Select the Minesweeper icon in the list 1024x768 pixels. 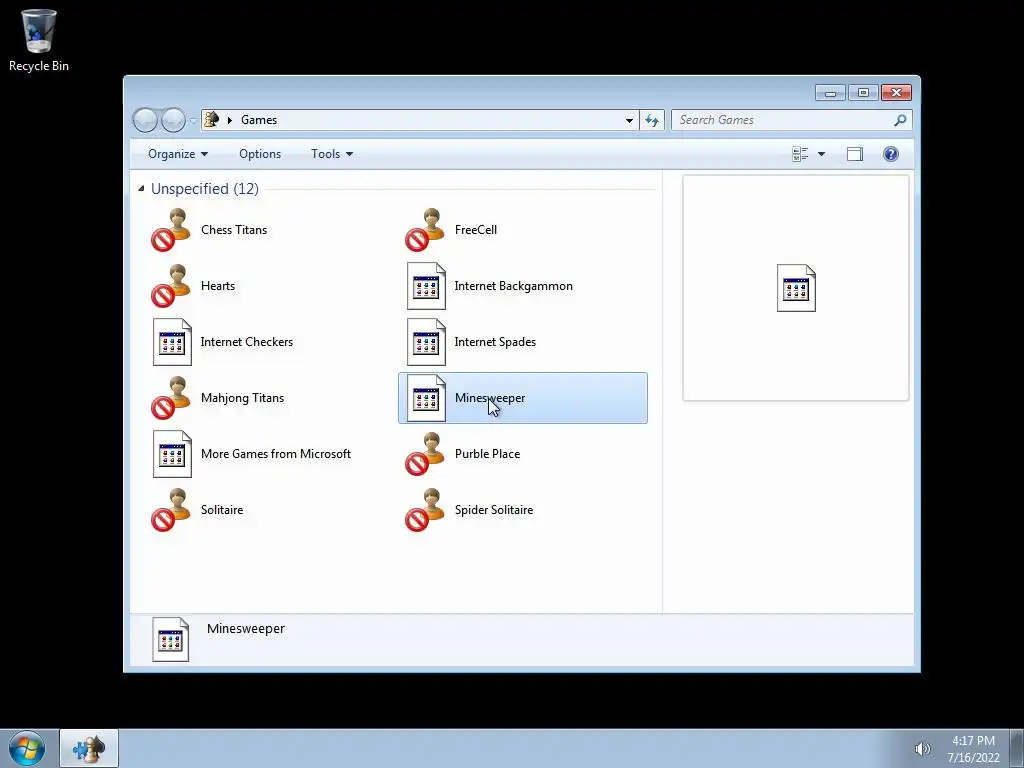(426, 398)
